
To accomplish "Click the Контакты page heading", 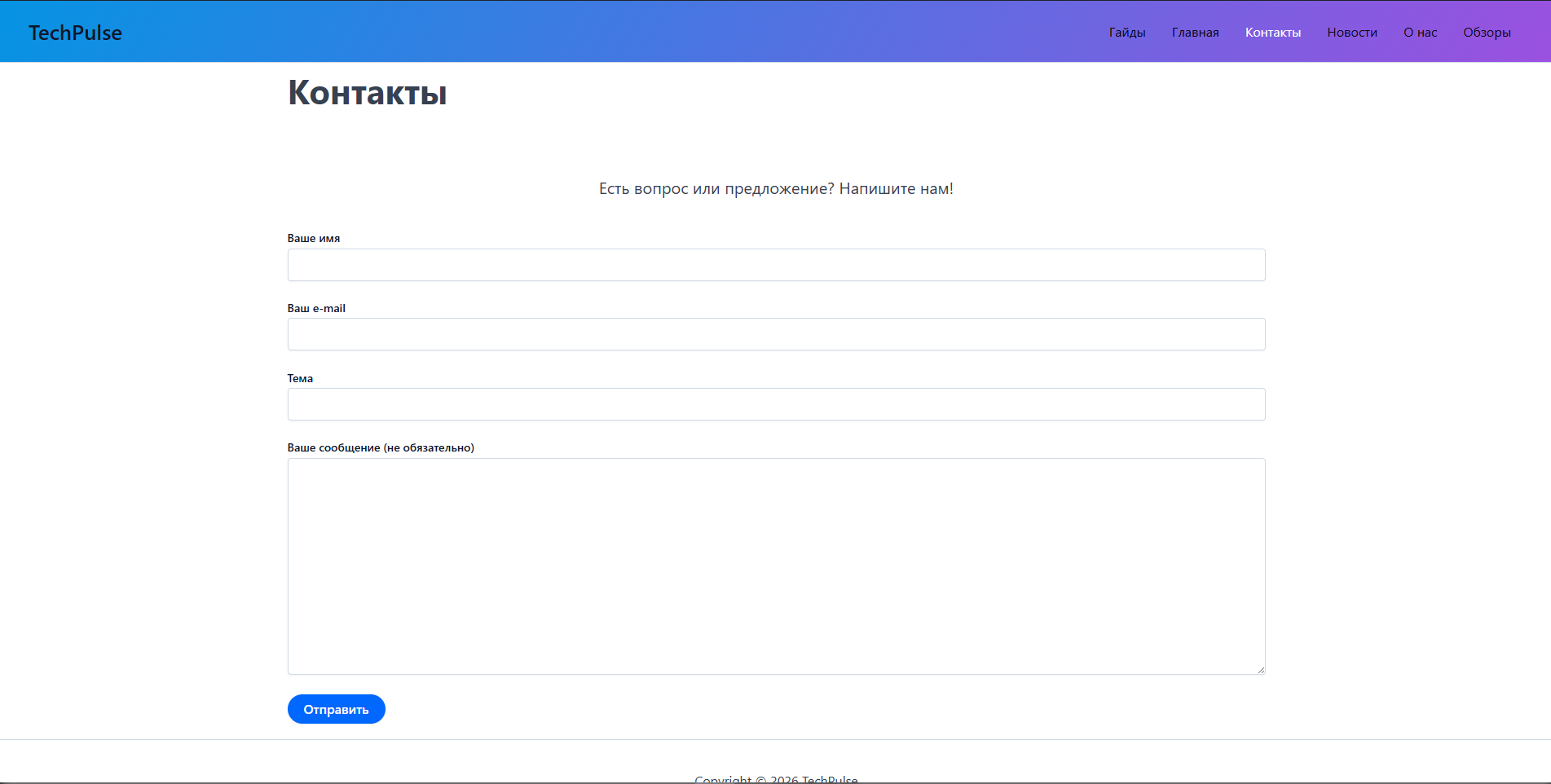I will (367, 93).
